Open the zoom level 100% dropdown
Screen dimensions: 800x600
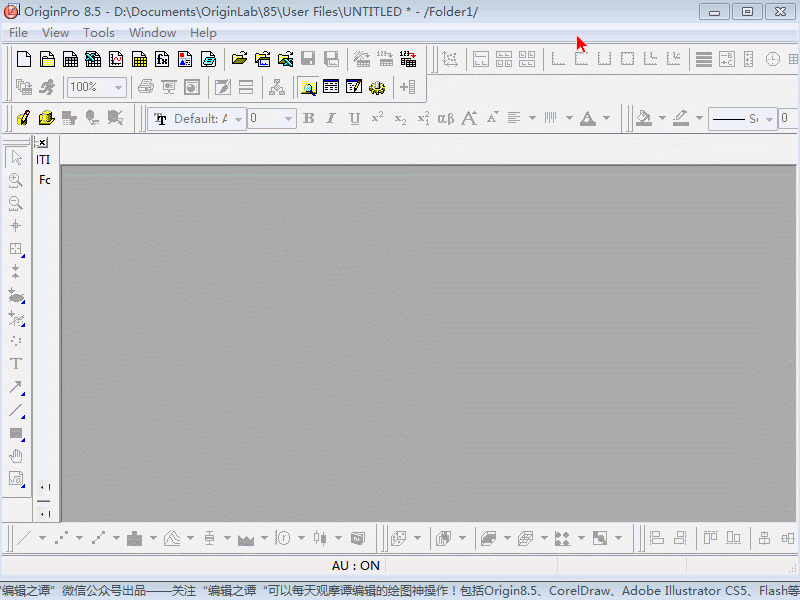[118, 88]
